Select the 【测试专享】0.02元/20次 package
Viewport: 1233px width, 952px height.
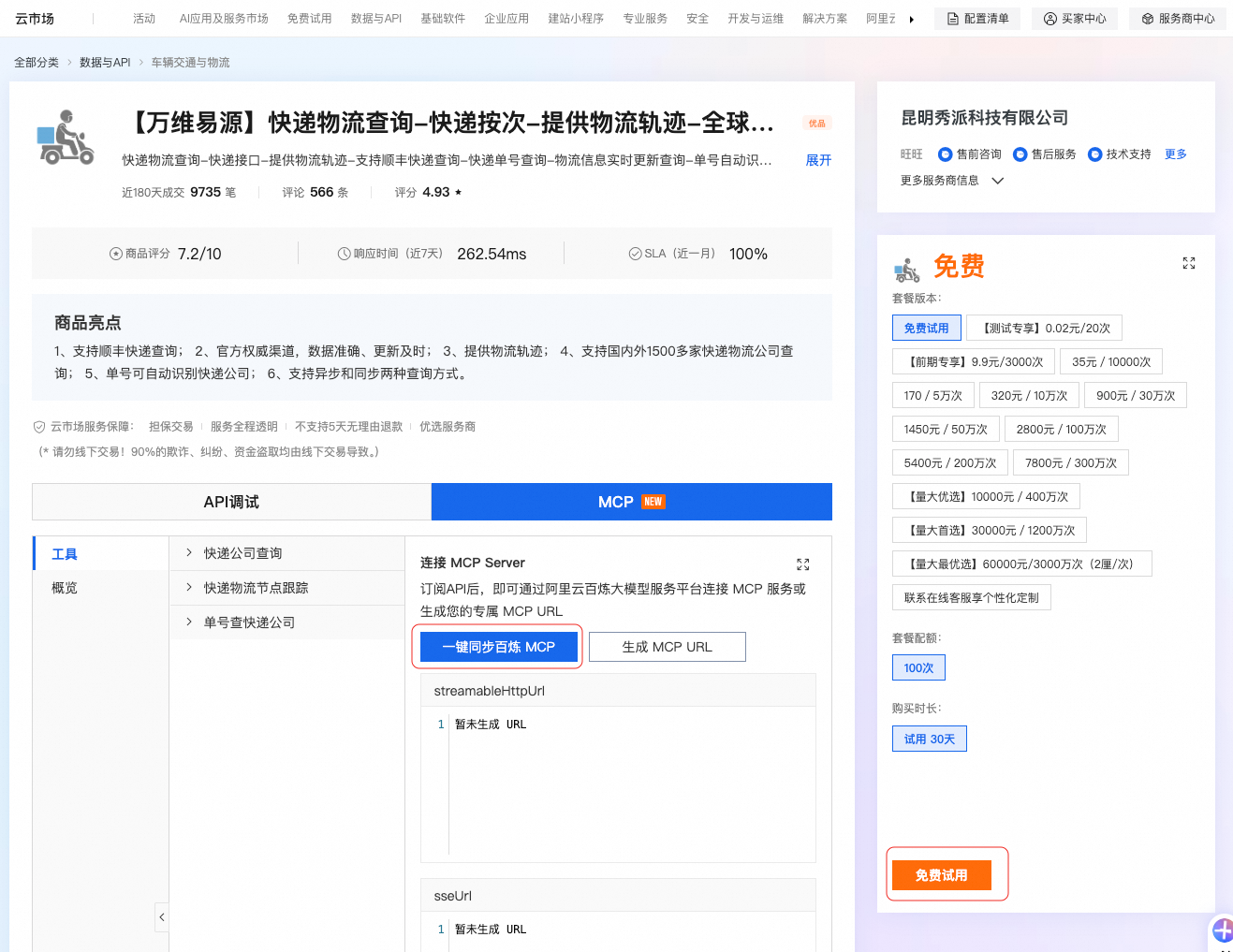(1045, 329)
